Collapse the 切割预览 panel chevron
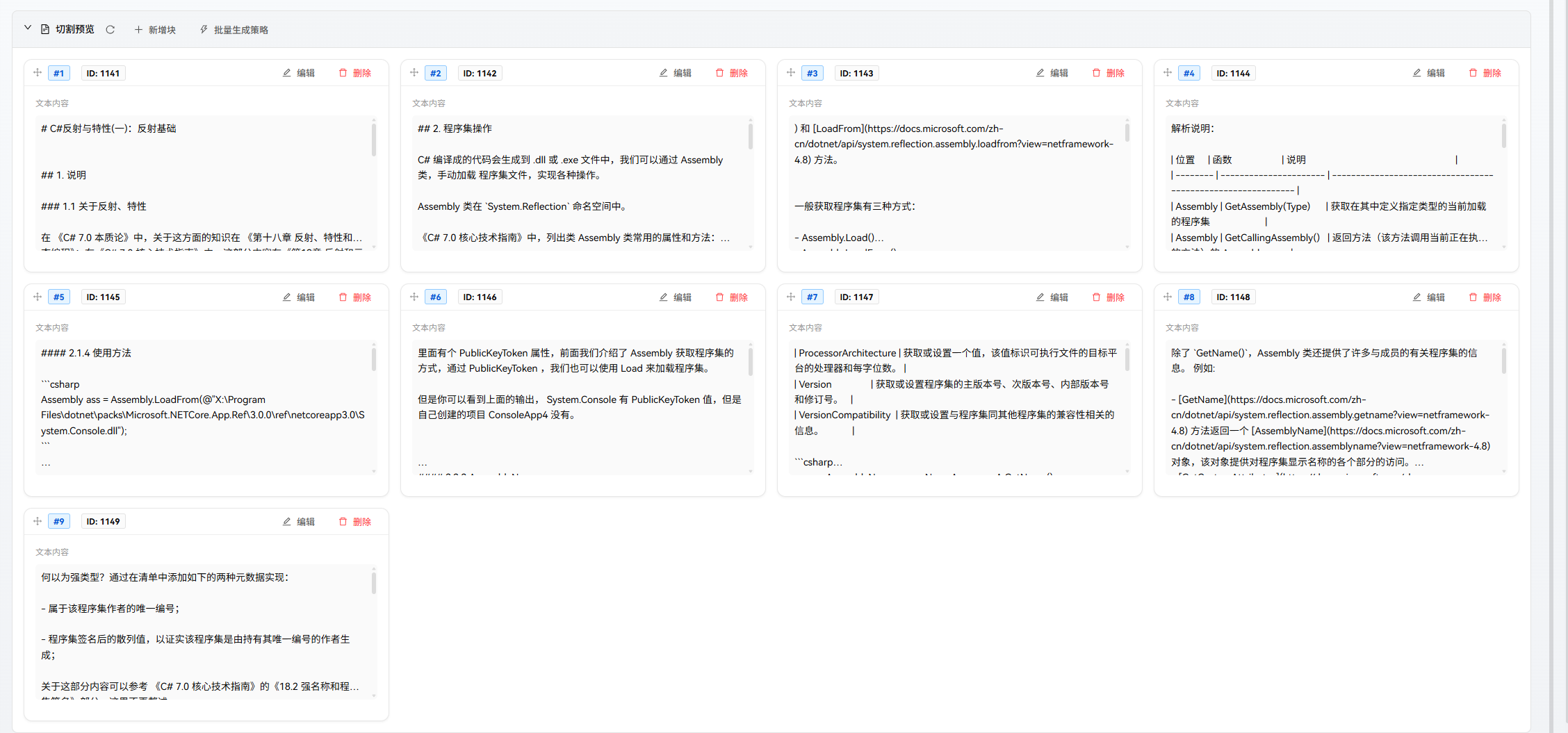Screen dimensions: 1568x733 28,28
